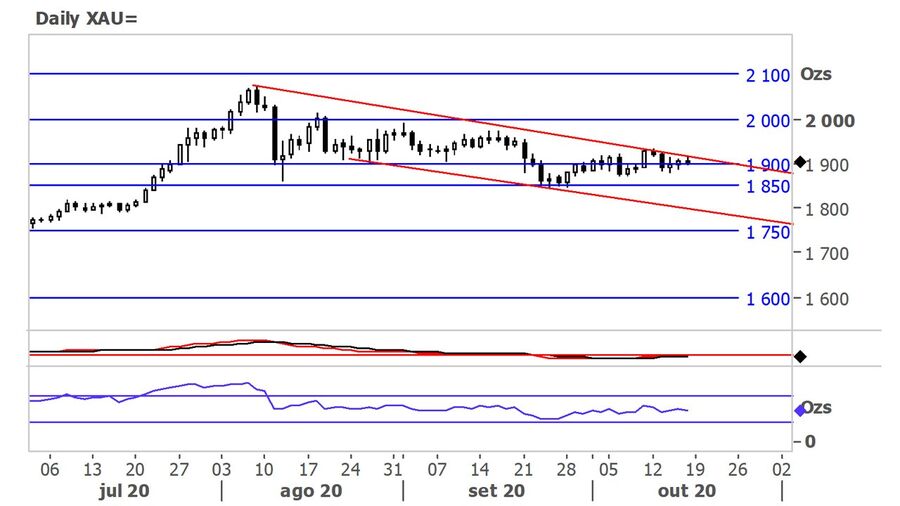This screenshot has width=900, height=506.
Task: Click date label 31 on the time axis
Action: [393, 469]
